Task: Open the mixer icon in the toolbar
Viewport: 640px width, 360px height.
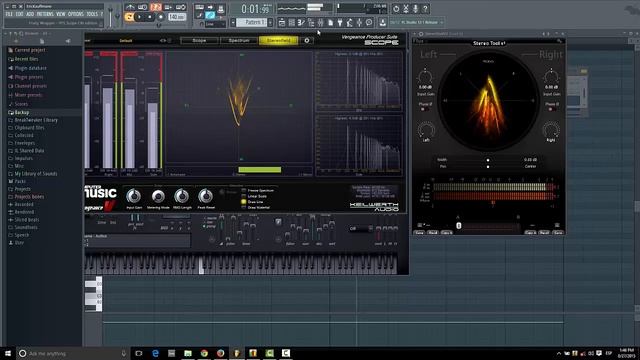Action: [x=320, y=22]
